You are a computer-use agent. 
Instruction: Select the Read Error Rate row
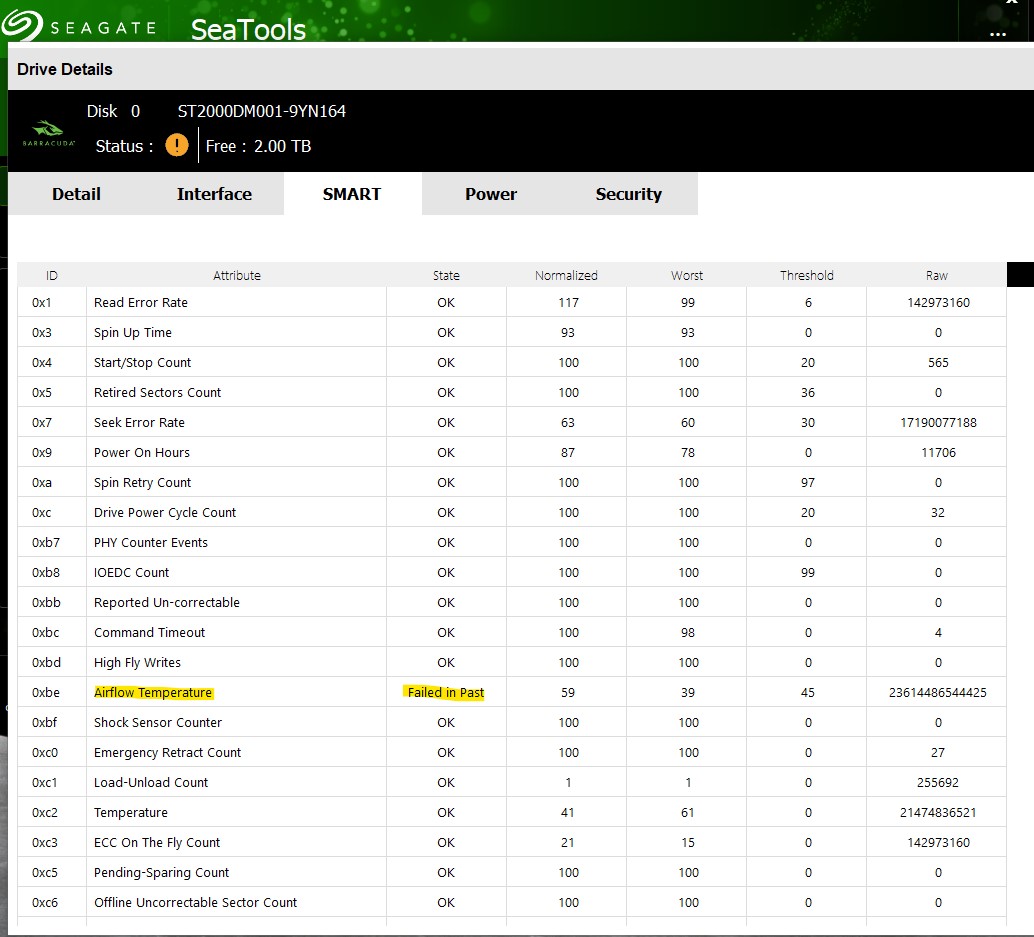pos(141,302)
